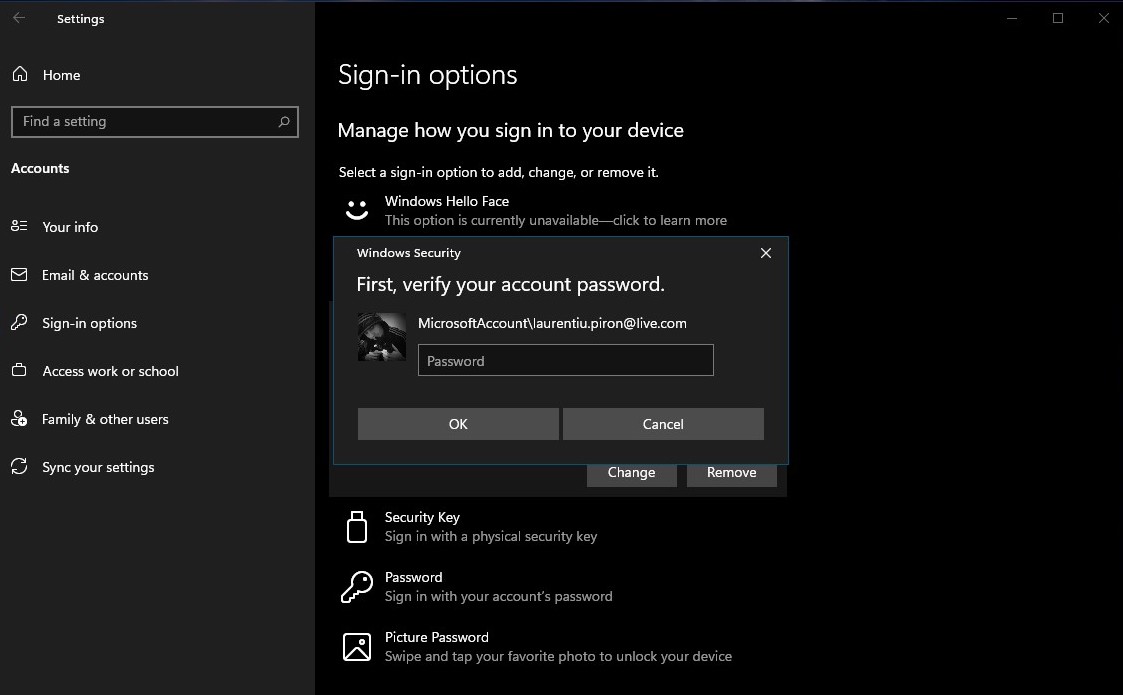Click the Find a setting search box
The height and width of the screenshot is (695, 1123).
pos(155,122)
